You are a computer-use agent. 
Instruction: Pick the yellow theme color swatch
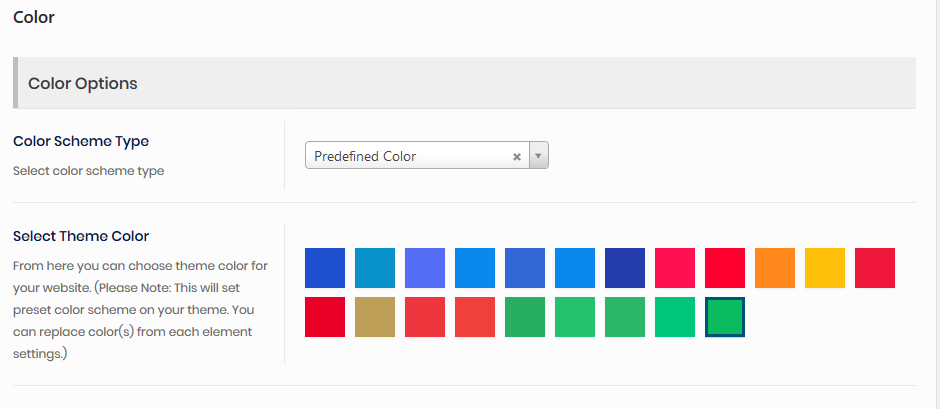(x=825, y=268)
